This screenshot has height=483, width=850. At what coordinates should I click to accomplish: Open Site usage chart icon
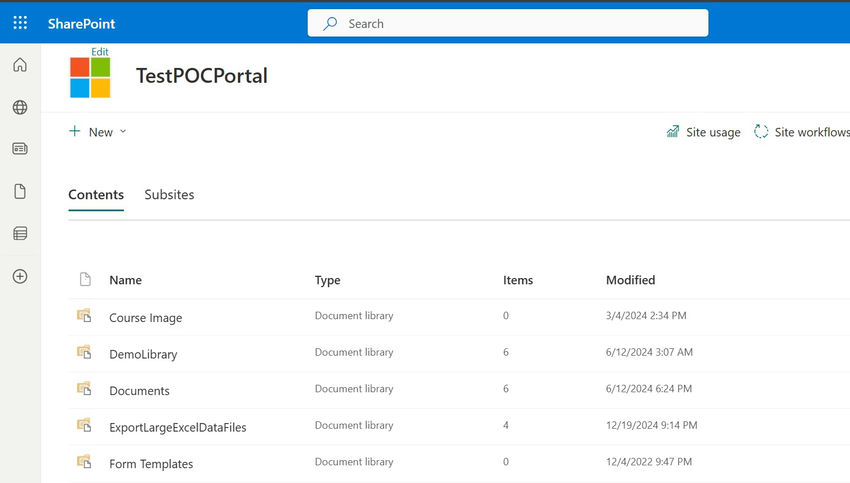[x=673, y=132]
